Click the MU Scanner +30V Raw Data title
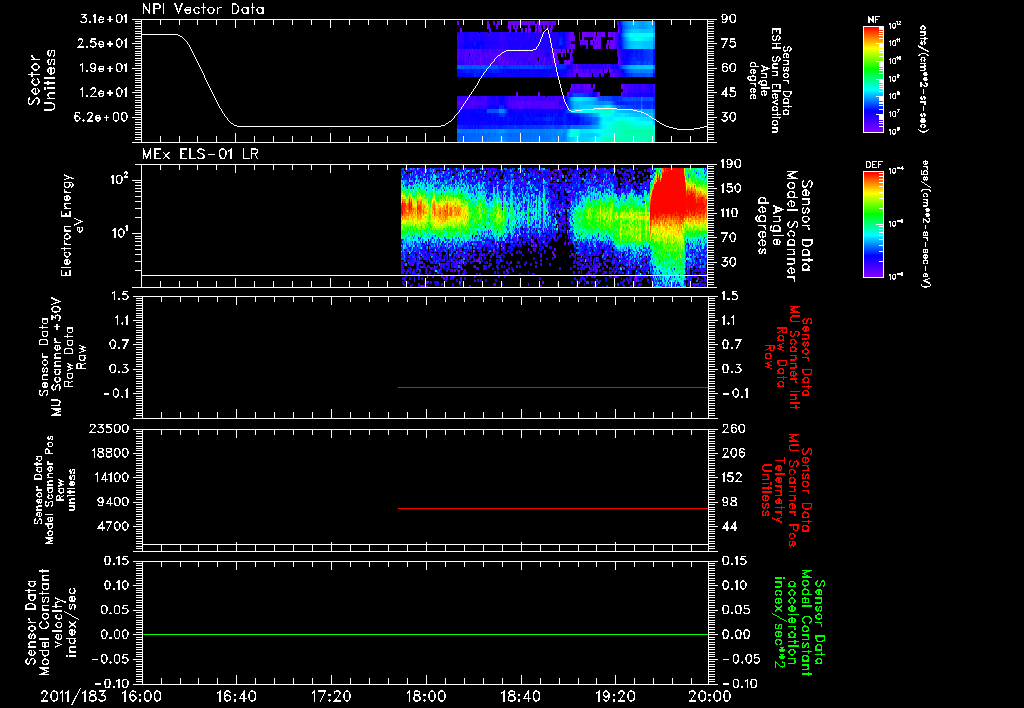The image size is (1024, 708). (62, 357)
